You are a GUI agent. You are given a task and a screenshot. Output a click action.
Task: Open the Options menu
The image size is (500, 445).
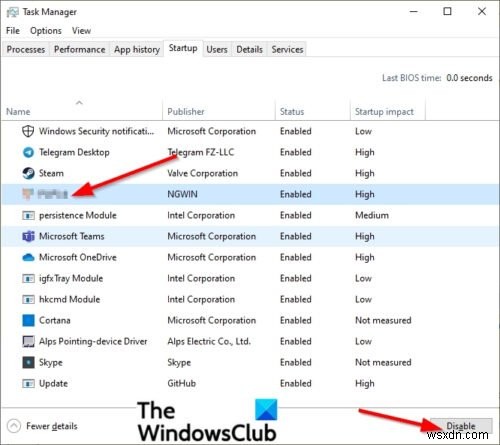tap(46, 31)
